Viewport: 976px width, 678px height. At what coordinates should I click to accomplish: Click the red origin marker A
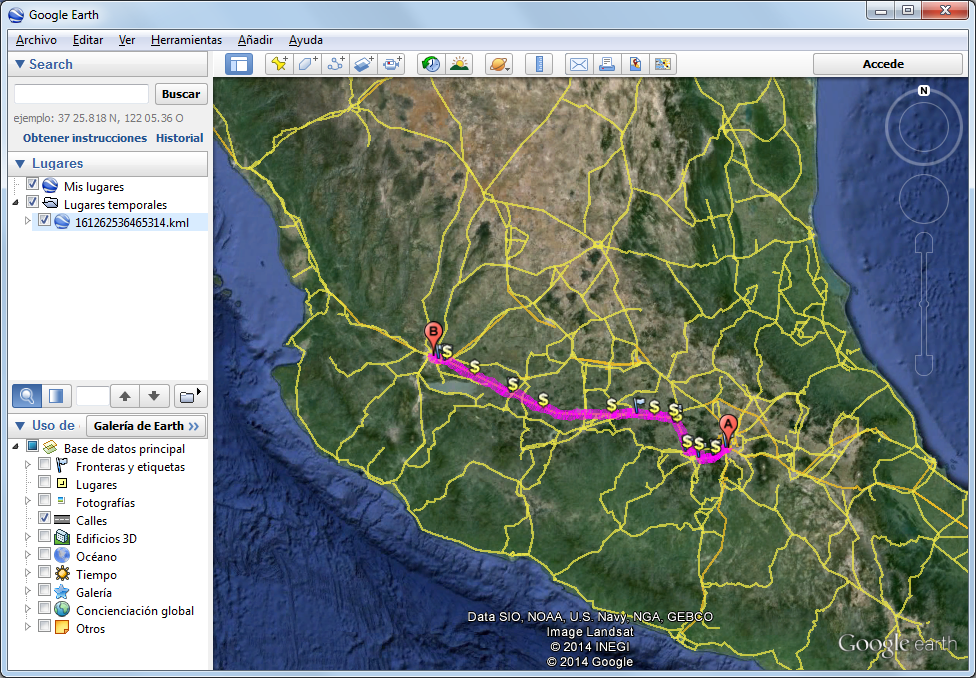(728, 430)
